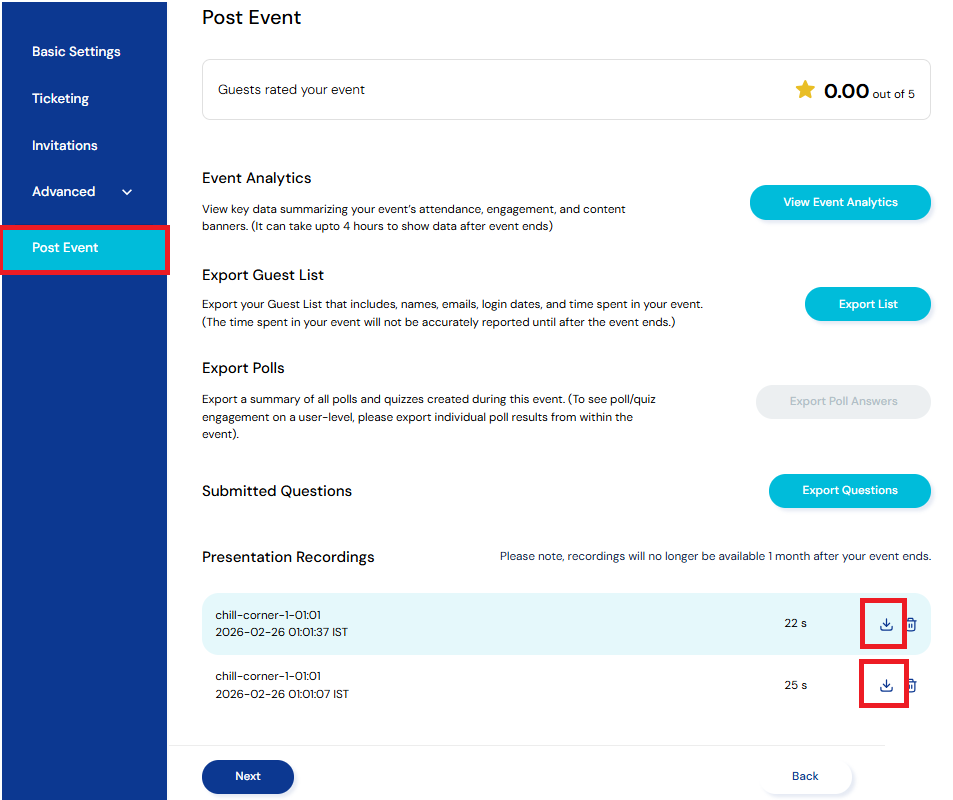Click View Event Analytics button
This screenshot has height=800, width=953.
840,202
